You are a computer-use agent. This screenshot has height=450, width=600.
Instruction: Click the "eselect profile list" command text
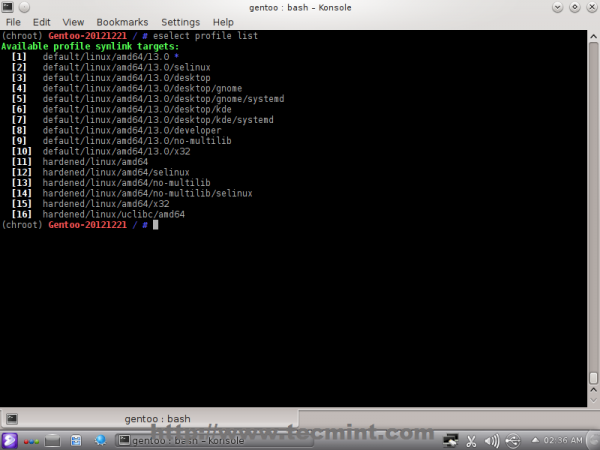click(x=205, y=36)
